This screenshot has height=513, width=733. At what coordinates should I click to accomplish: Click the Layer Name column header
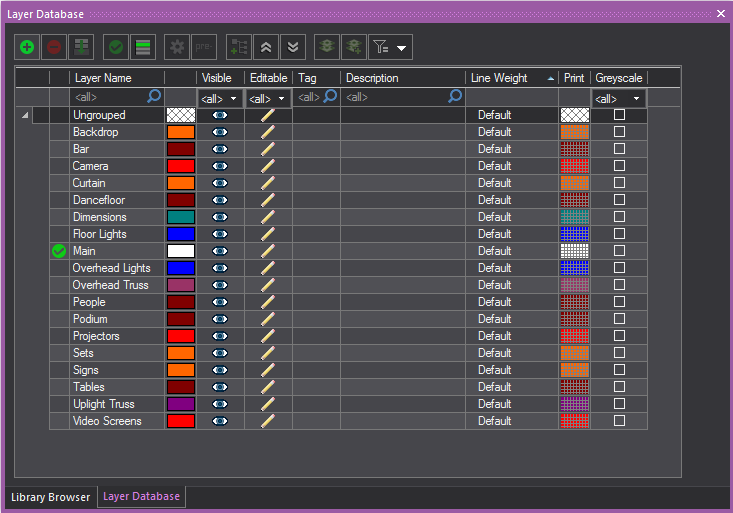(x=116, y=78)
